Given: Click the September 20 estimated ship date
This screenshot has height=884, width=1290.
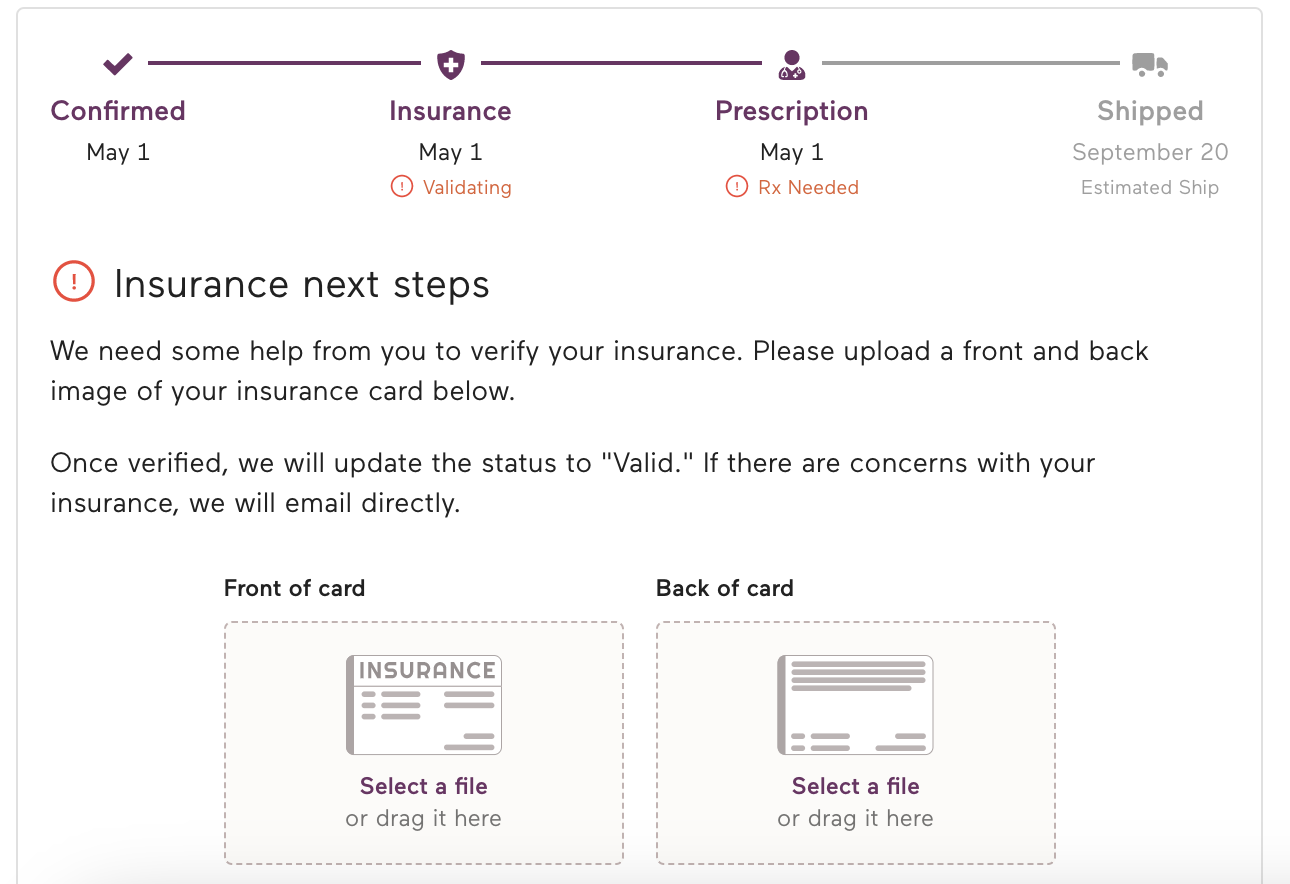Looking at the screenshot, I should (1150, 152).
